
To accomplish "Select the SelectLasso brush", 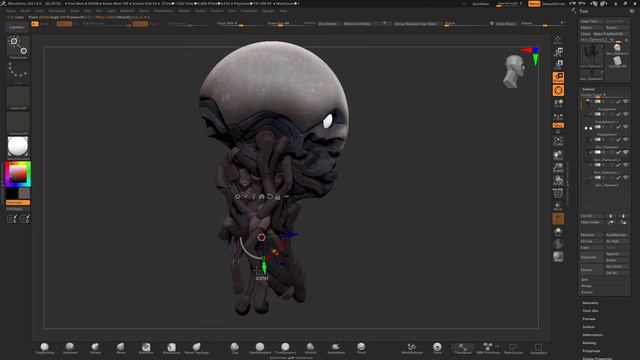I will point(513,348).
